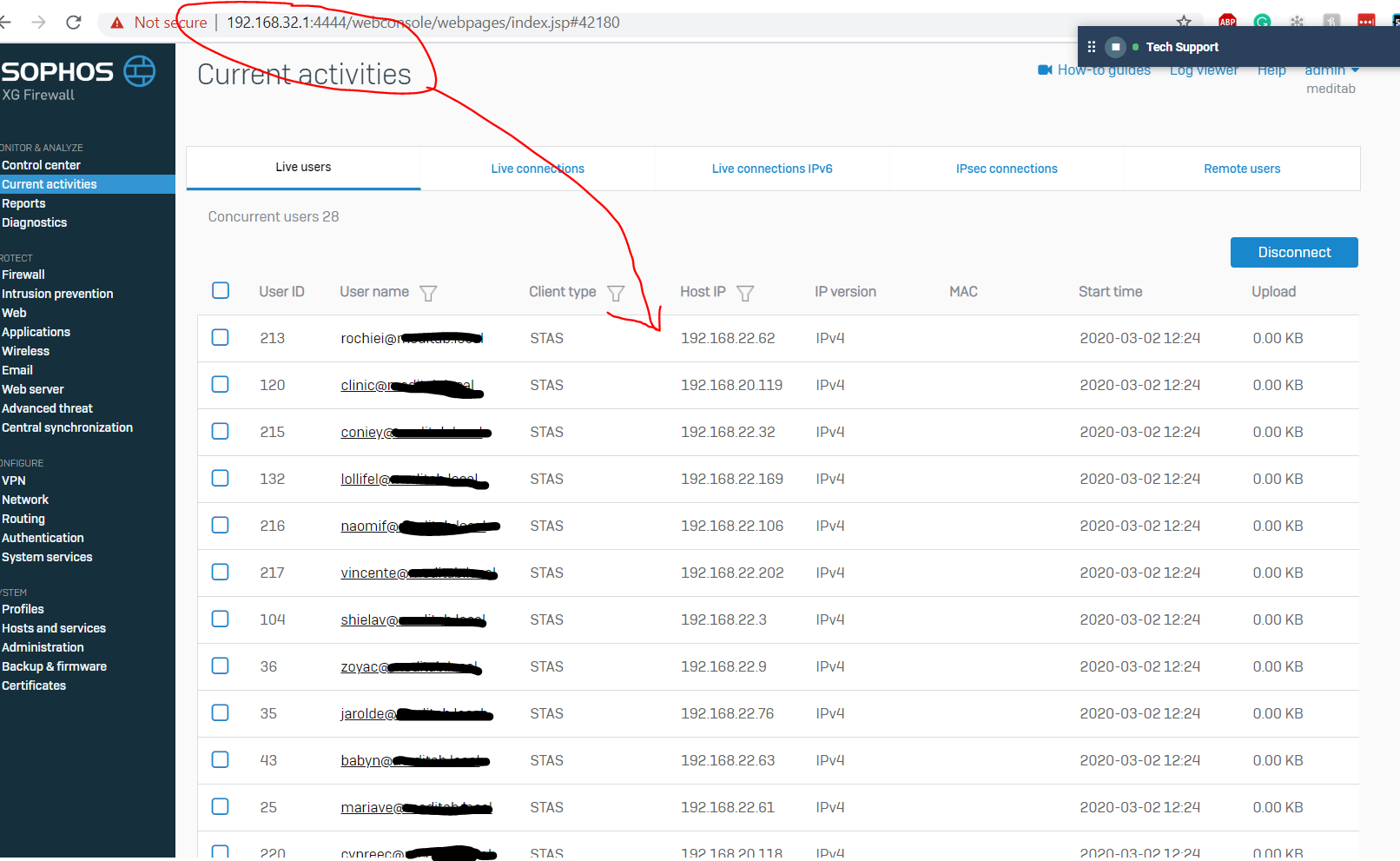Open Hosts and services in the sidebar
The width and height of the screenshot is (1400, 861).
[54, 628]
